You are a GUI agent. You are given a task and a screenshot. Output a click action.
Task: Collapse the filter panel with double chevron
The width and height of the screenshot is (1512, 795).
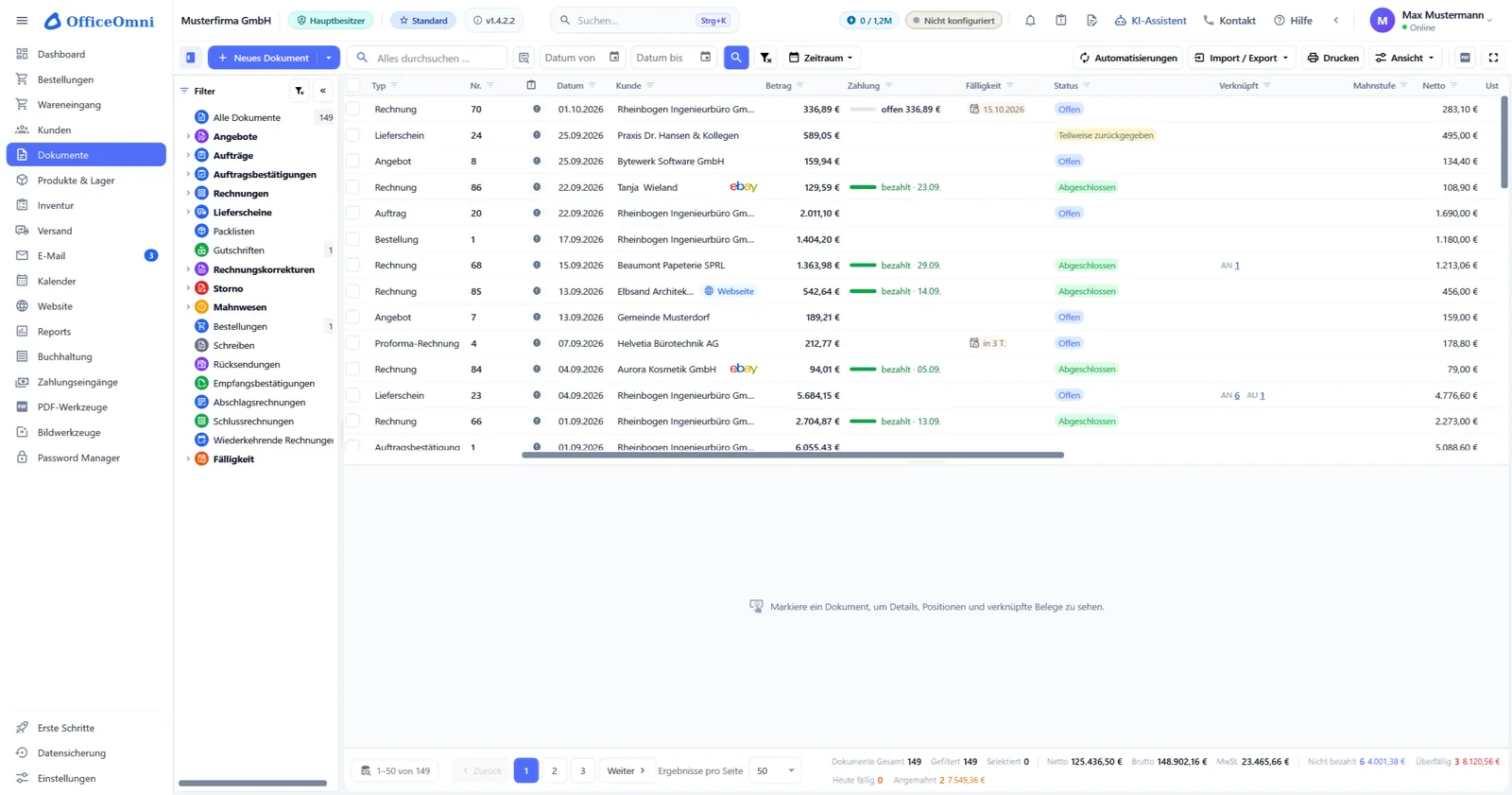click(x=323, y=91)
